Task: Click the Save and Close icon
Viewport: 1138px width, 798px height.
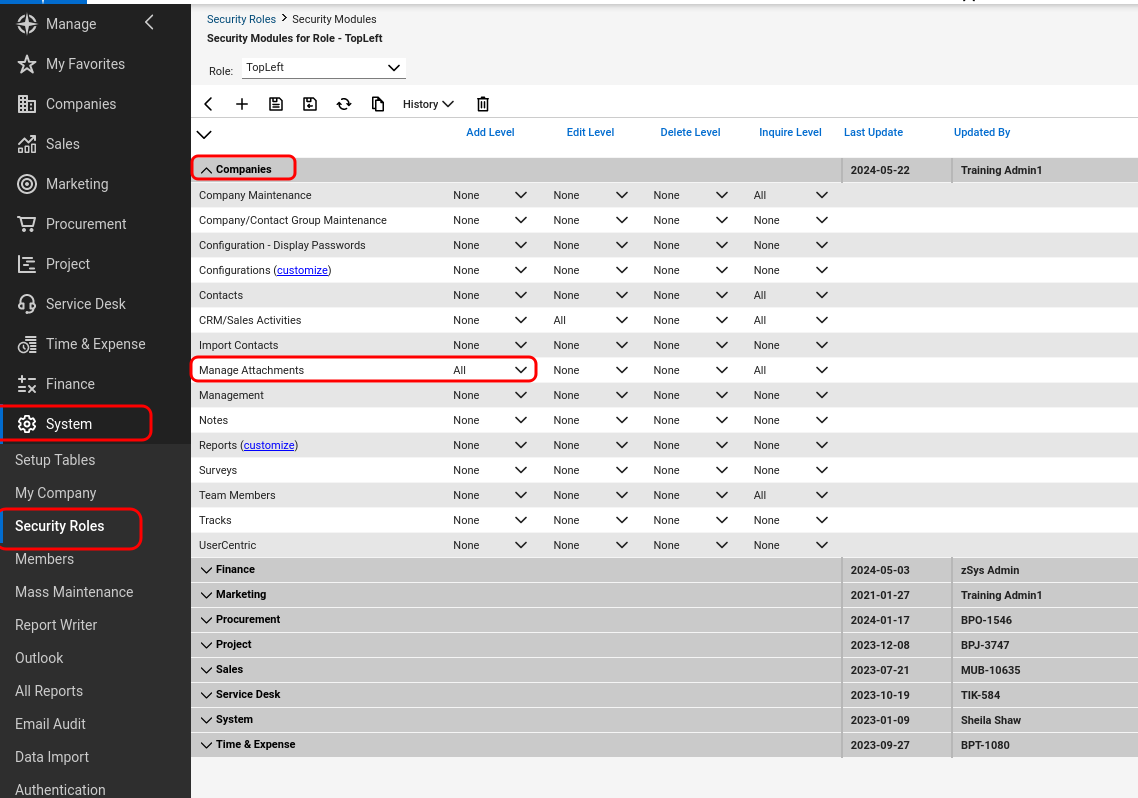Action: (x=310, y=104)
